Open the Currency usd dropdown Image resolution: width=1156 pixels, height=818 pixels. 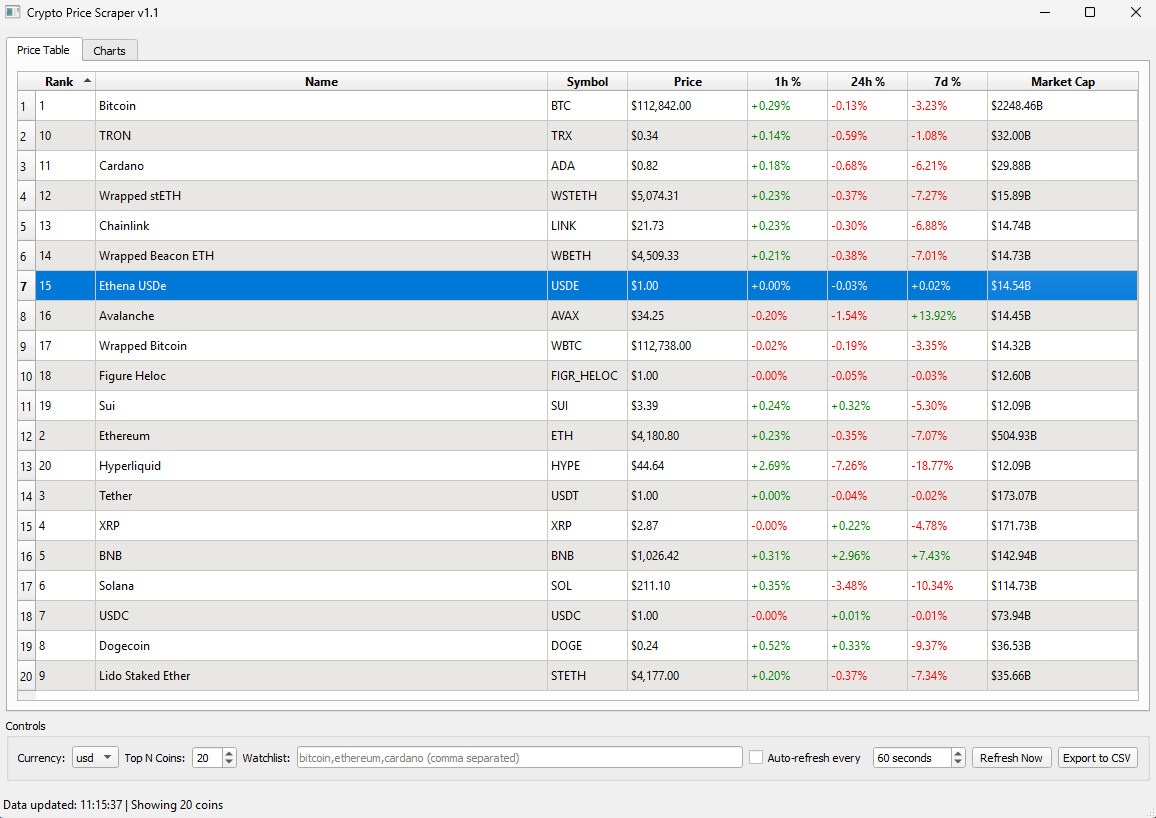[95, 758]
